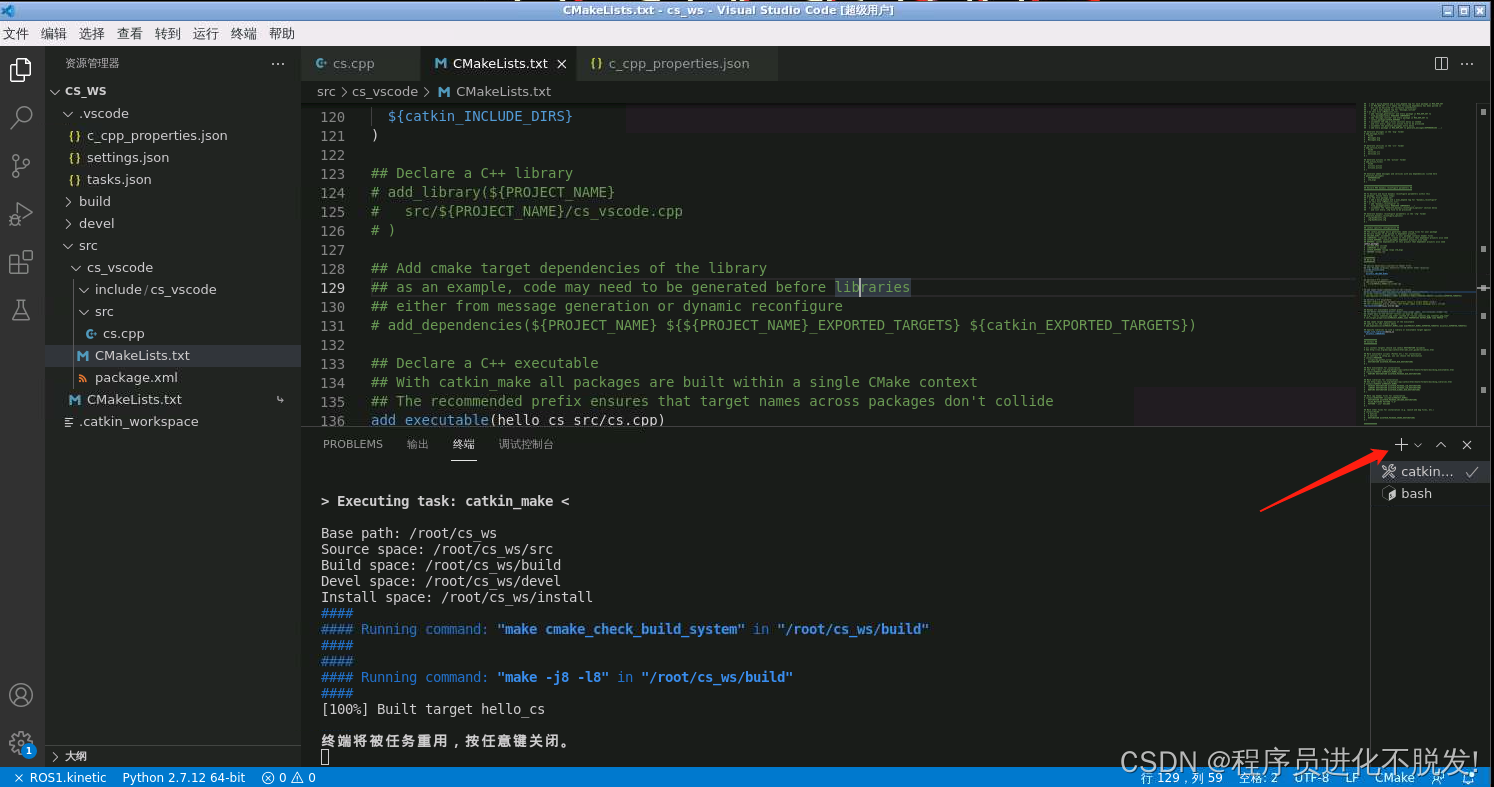Viewport: 1494px width, 787px height.
Task: Switch to the 输出 panel tab
Action: click(x=418, y=444)
